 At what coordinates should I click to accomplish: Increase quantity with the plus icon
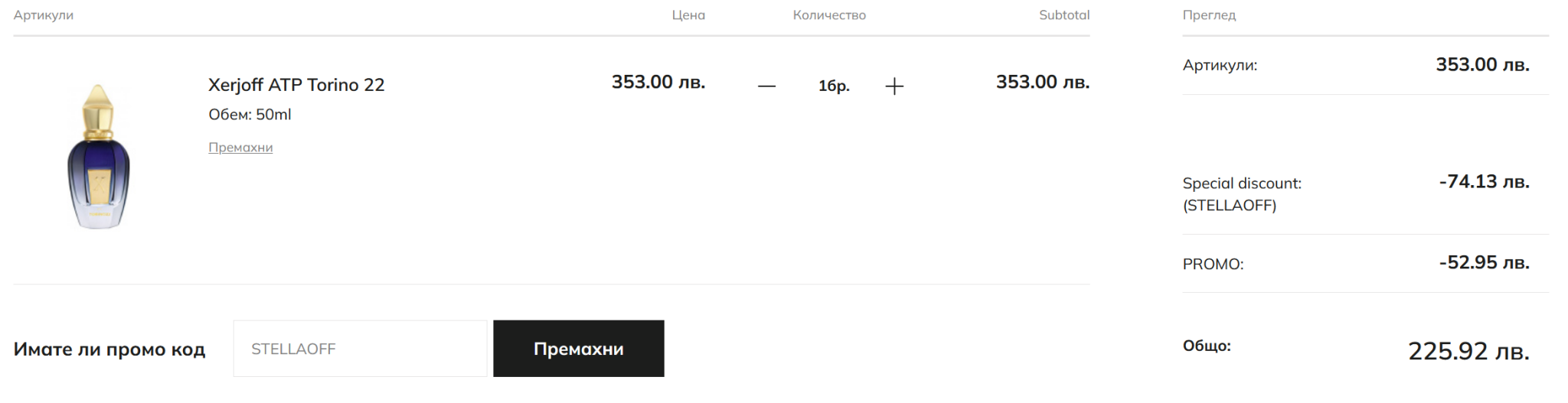(x=894, y=86)
